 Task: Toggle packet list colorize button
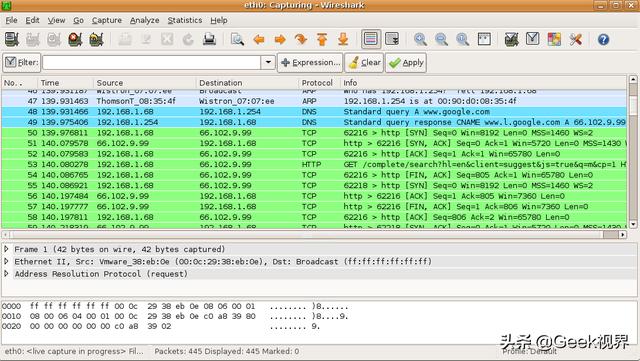point(371,39)
